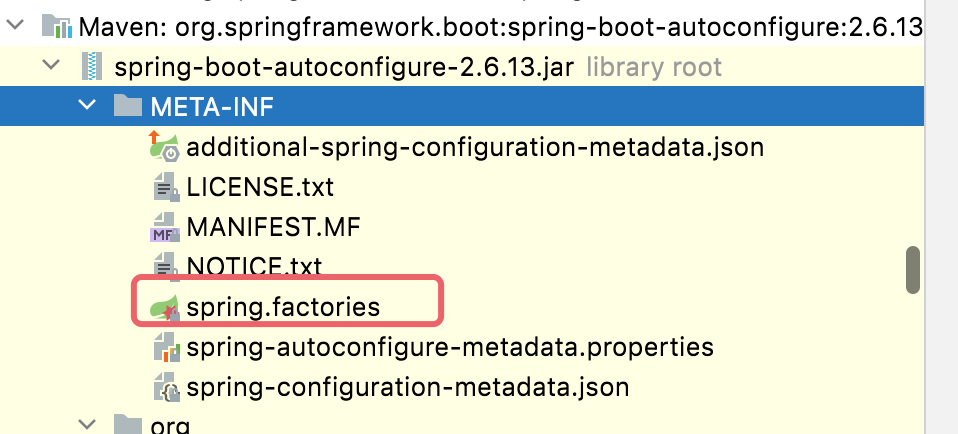Select spring.factories file in tree
The image size is (958, 434).
(x=283, y=306)
